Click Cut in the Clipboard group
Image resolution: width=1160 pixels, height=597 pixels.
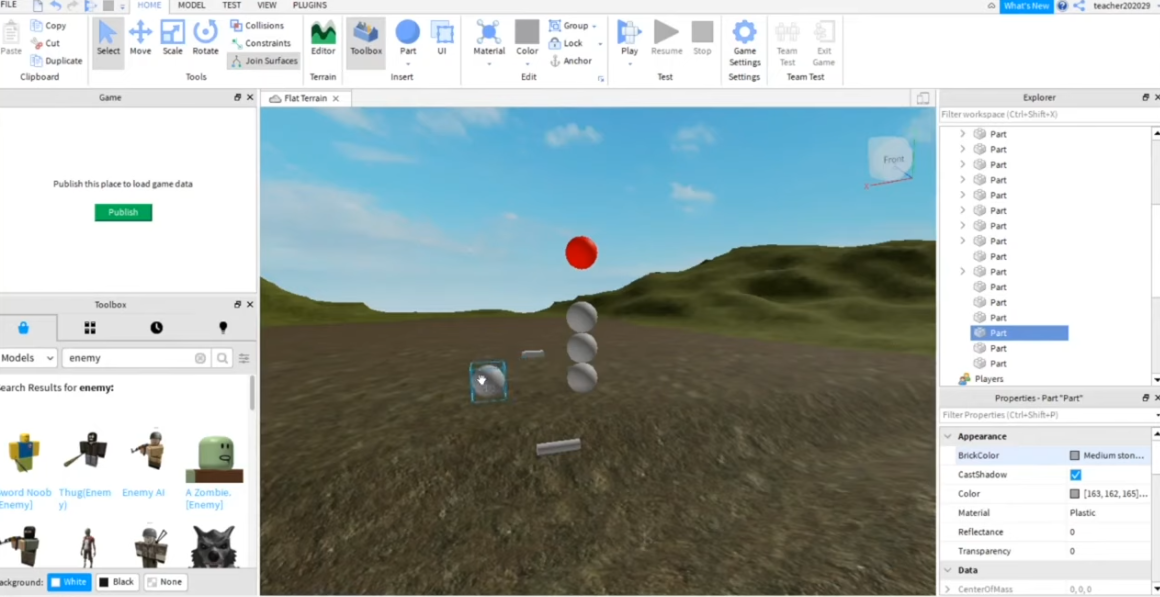tap(46, 43)
